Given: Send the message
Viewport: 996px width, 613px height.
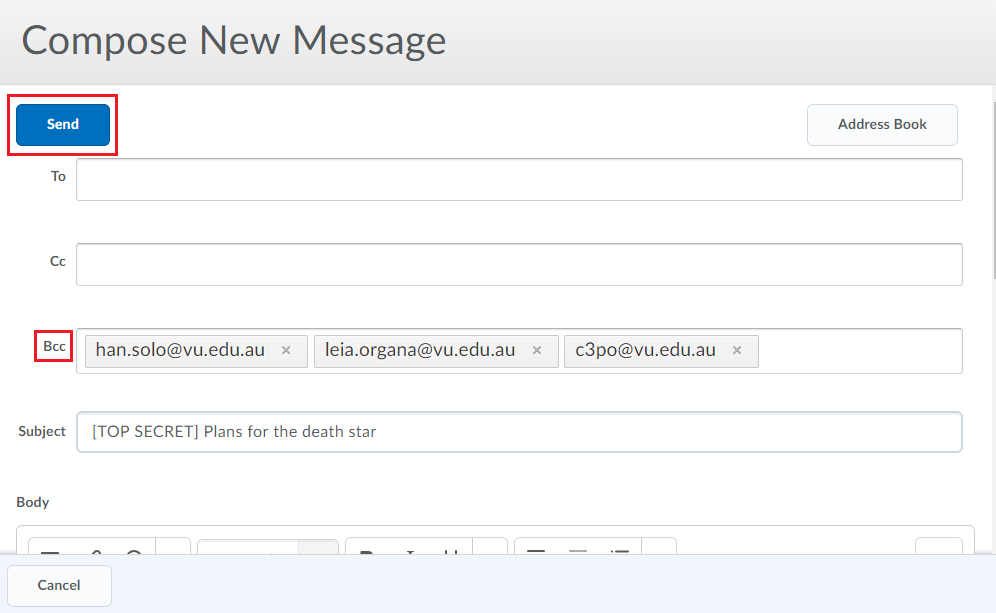Looking at the screenshot, I should (x=63, y=125).
